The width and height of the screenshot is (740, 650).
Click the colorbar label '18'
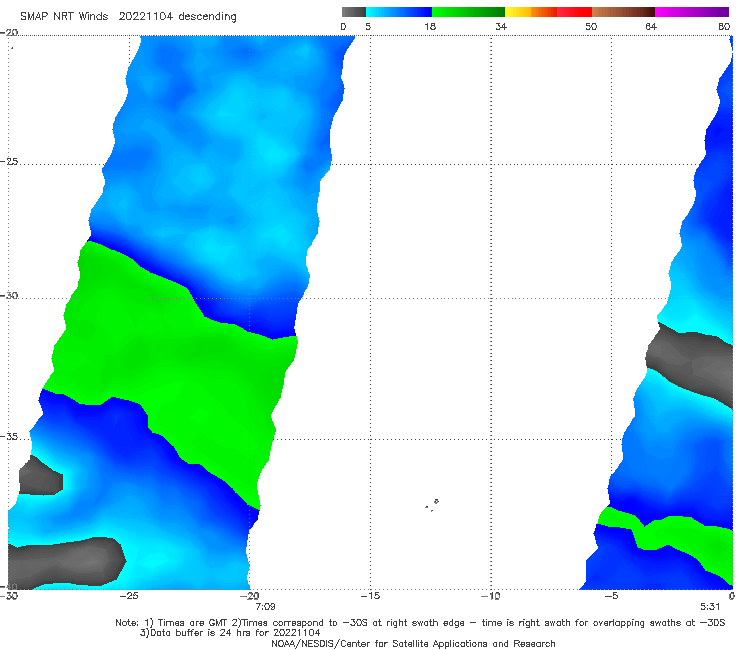click(x=429, y=27)
